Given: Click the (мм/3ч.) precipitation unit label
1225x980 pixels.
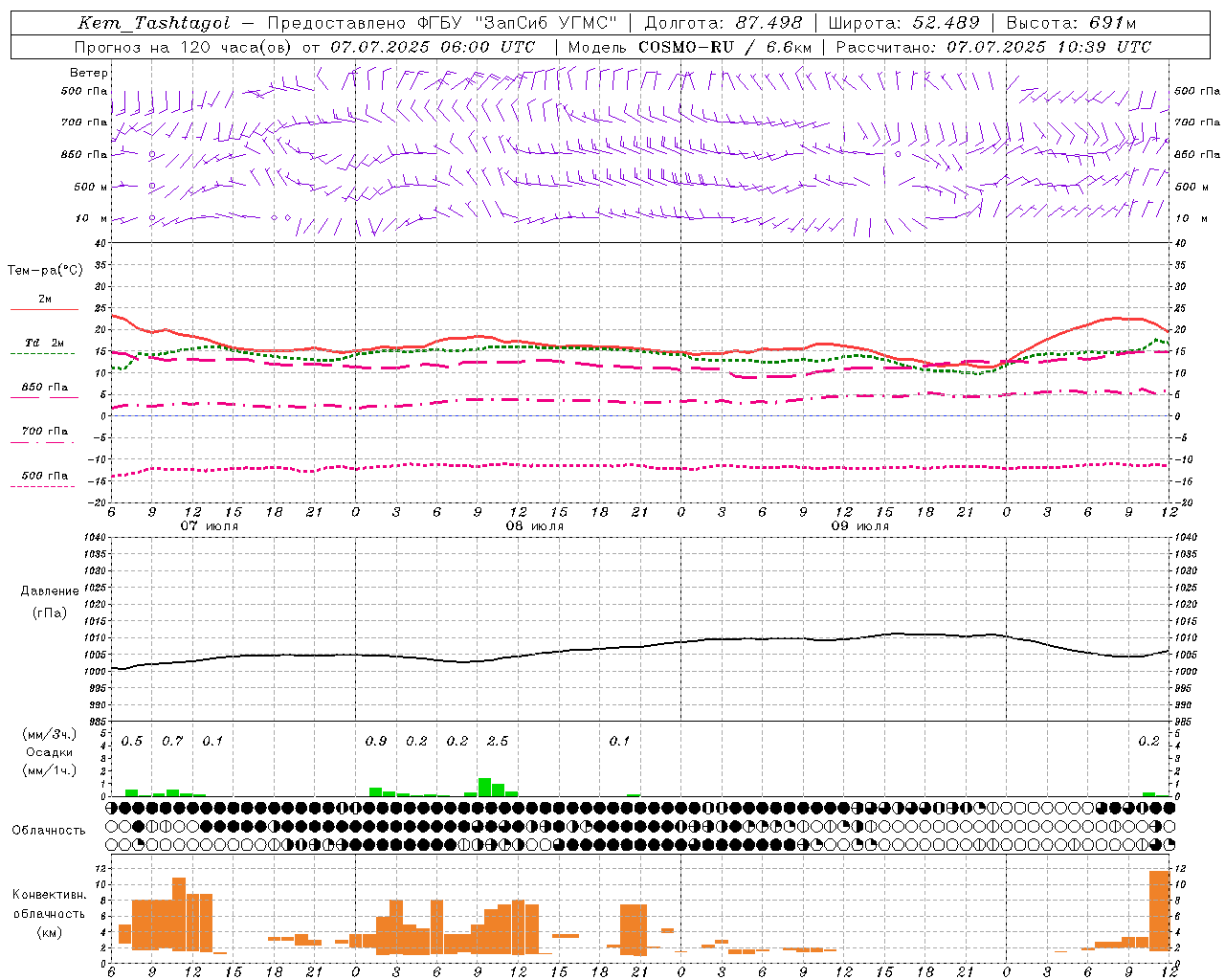Looking at the screenshot, I should 50,734.
